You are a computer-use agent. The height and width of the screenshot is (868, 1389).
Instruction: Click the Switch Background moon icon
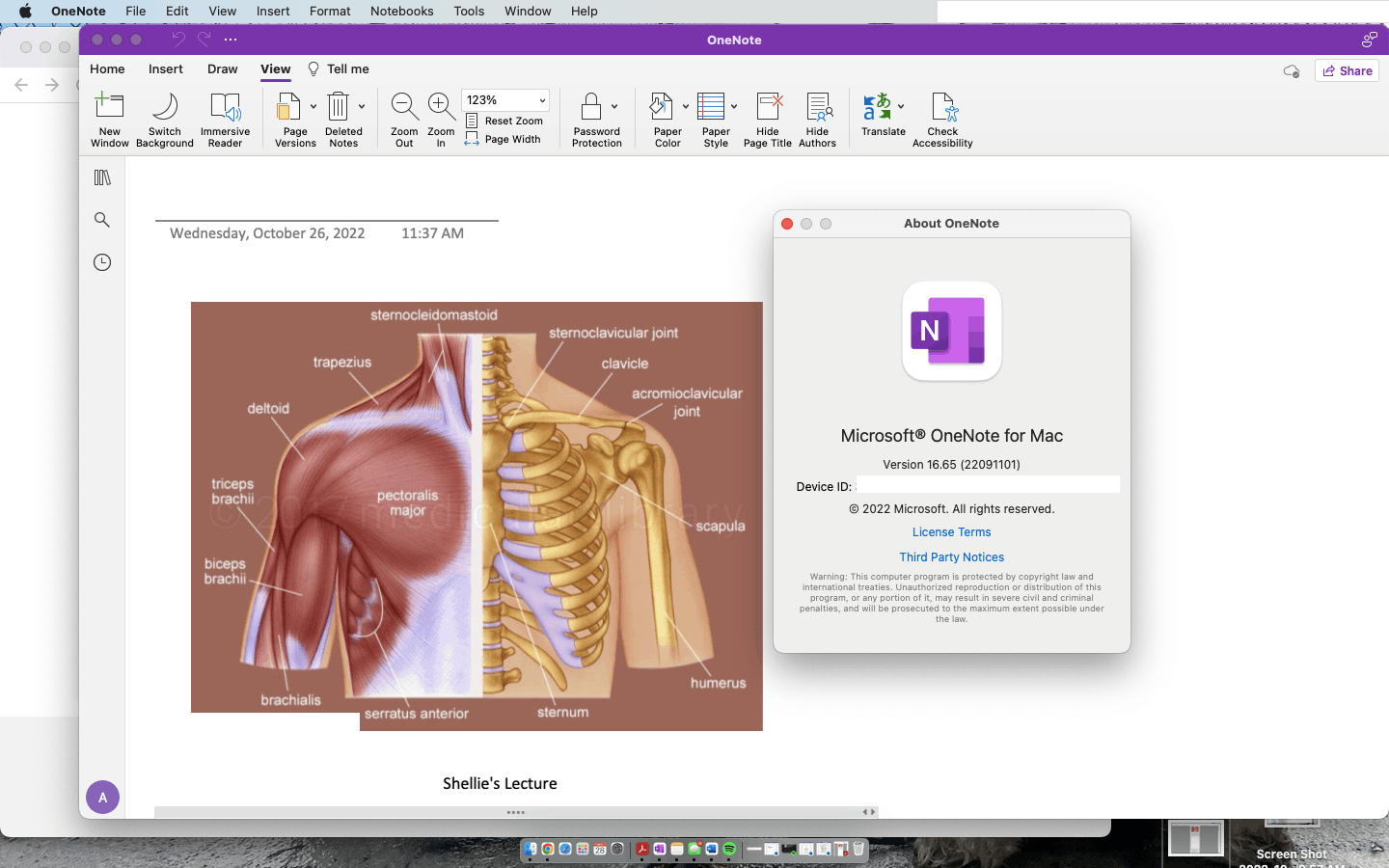(165, 106)
